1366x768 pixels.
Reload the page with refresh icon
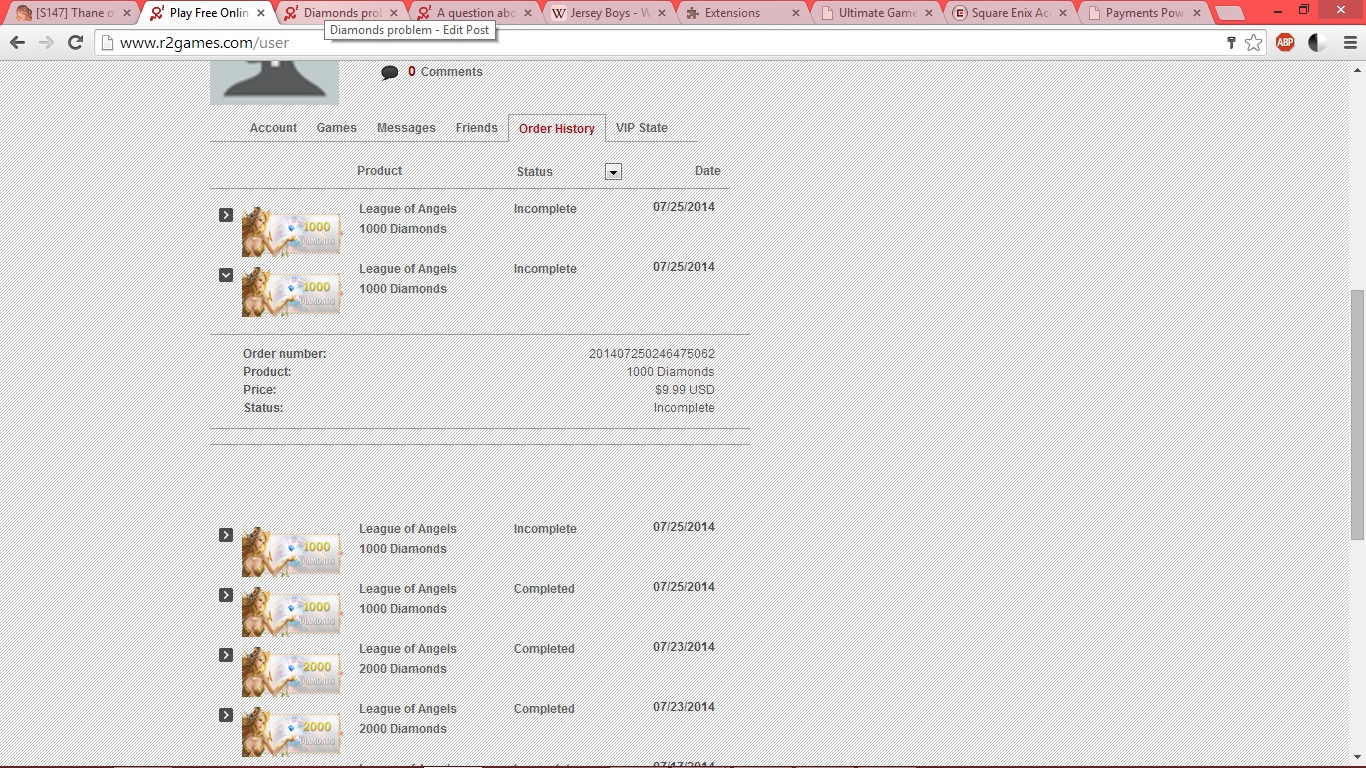(x=75, y=43)
